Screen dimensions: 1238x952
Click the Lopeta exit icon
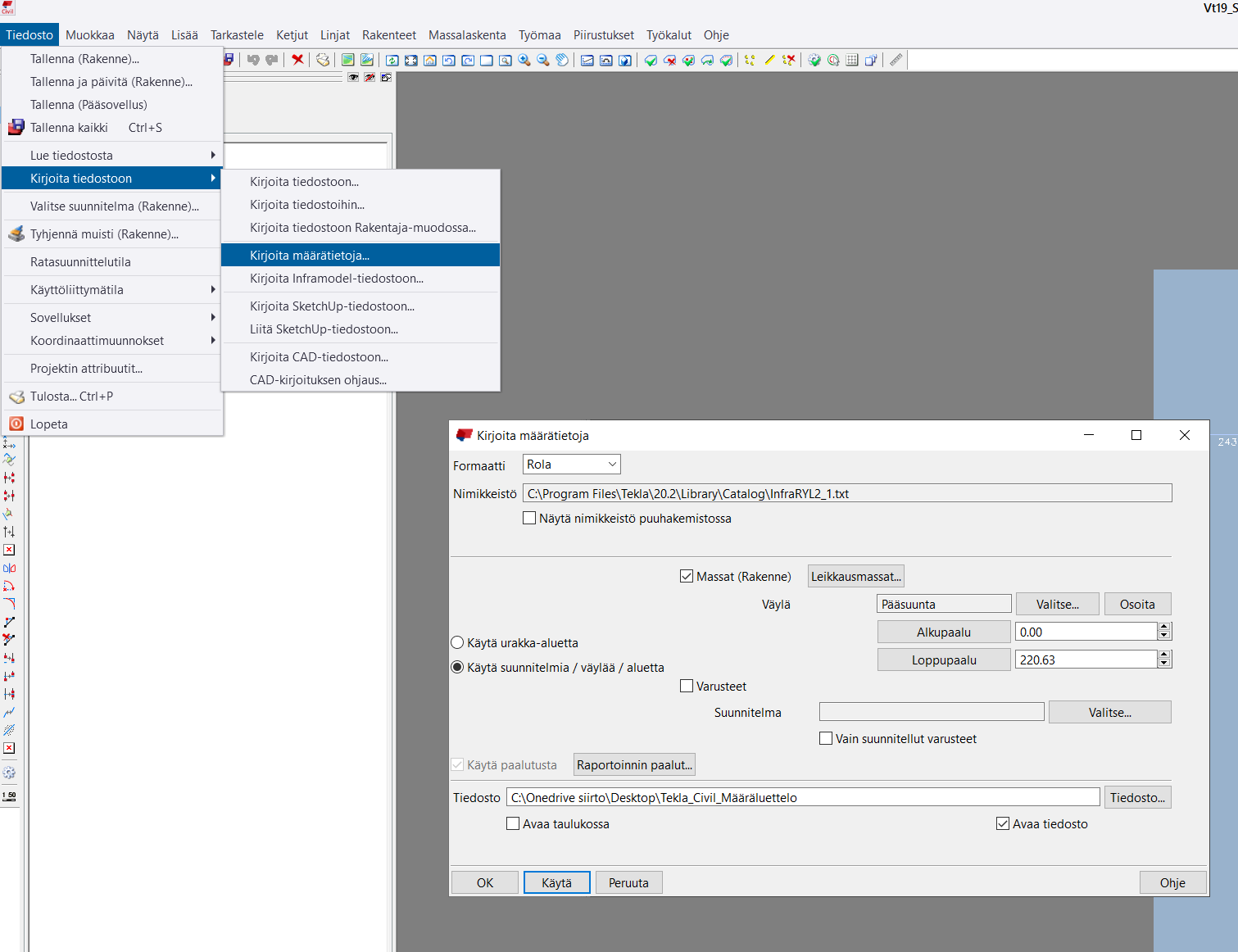point(16,424)
